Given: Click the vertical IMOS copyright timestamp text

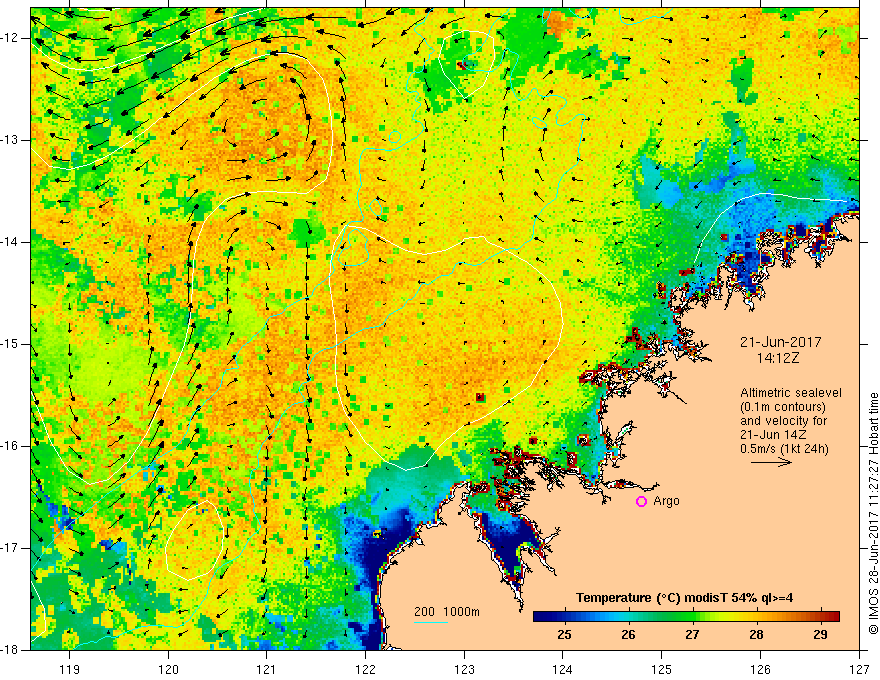Looking at the screenshot, I should 873,513.
